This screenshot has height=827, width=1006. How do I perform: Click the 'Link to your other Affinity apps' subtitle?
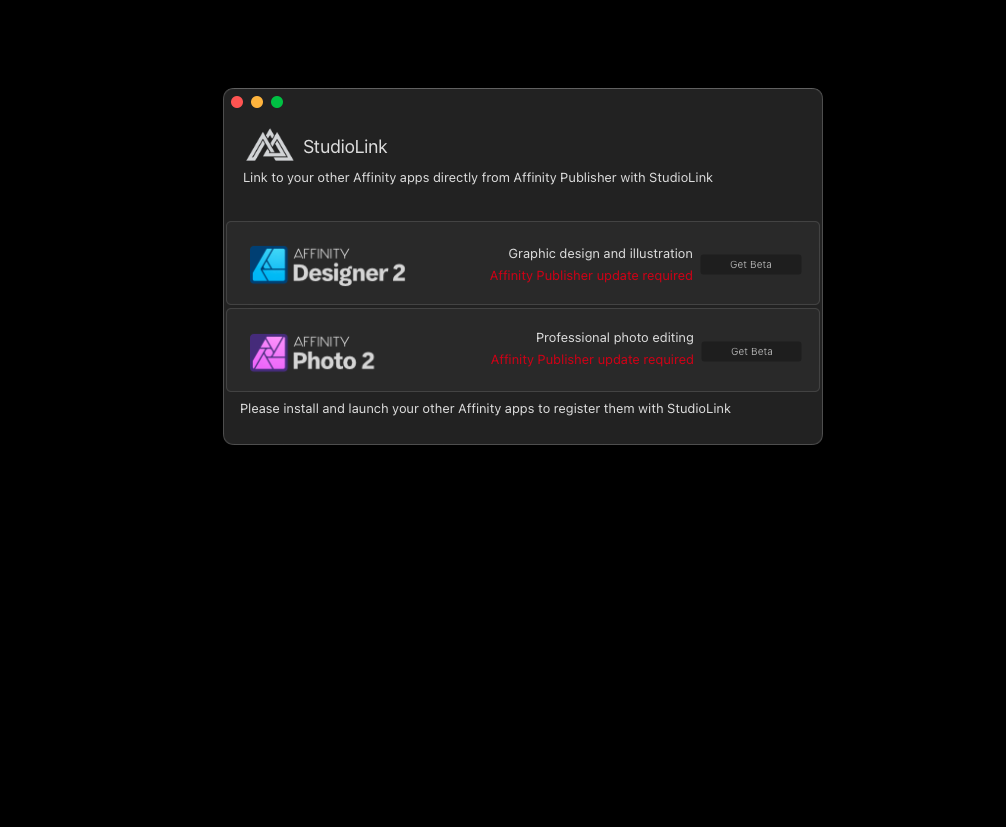coord(477,178)
